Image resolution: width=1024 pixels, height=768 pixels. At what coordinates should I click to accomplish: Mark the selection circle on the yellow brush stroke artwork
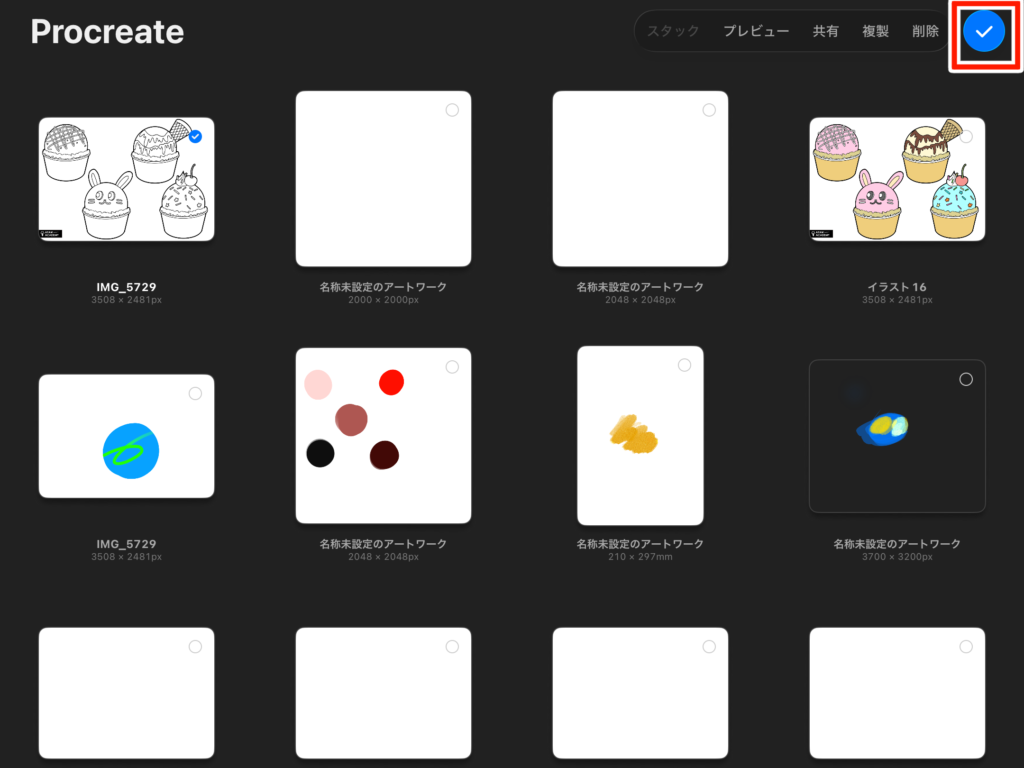(x=684, y=365)
